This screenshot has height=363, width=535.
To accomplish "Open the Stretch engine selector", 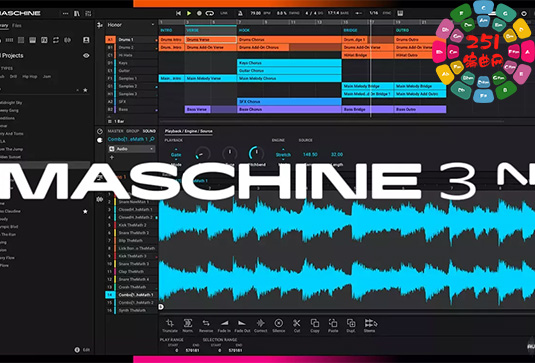I will pyautogui.click(x=283, y=155).
